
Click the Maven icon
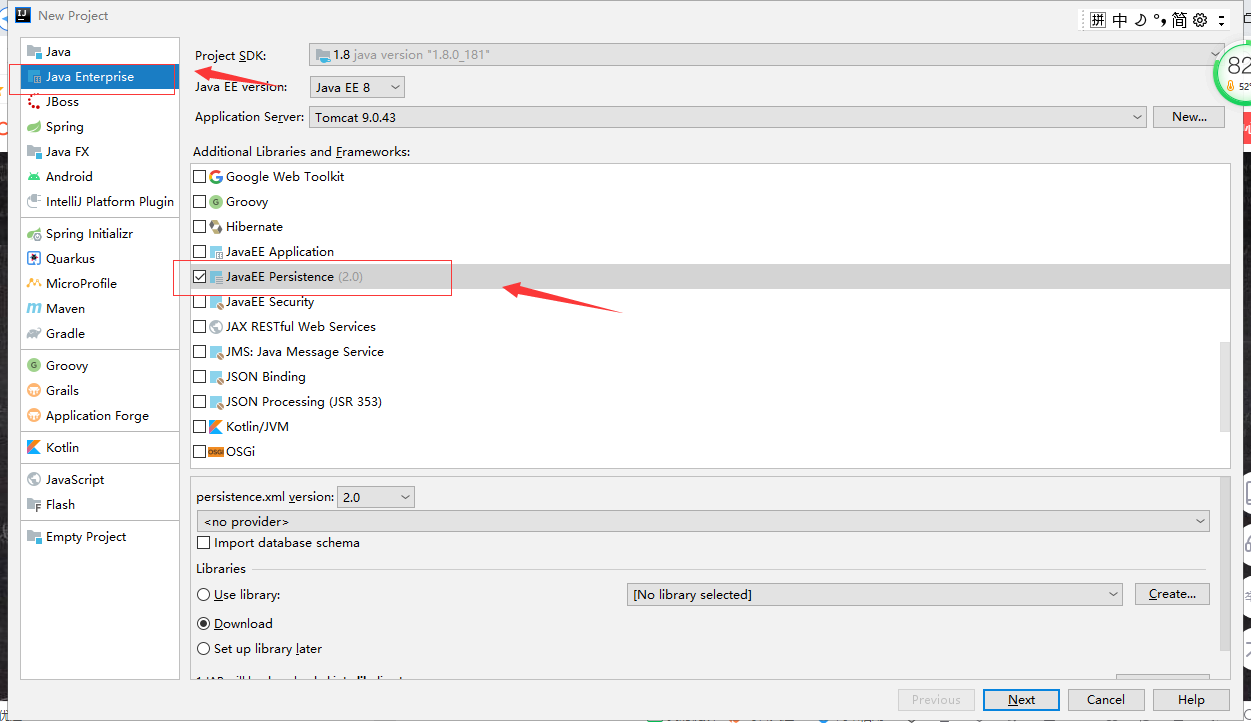pyautogui.click(x=34, y=308)
